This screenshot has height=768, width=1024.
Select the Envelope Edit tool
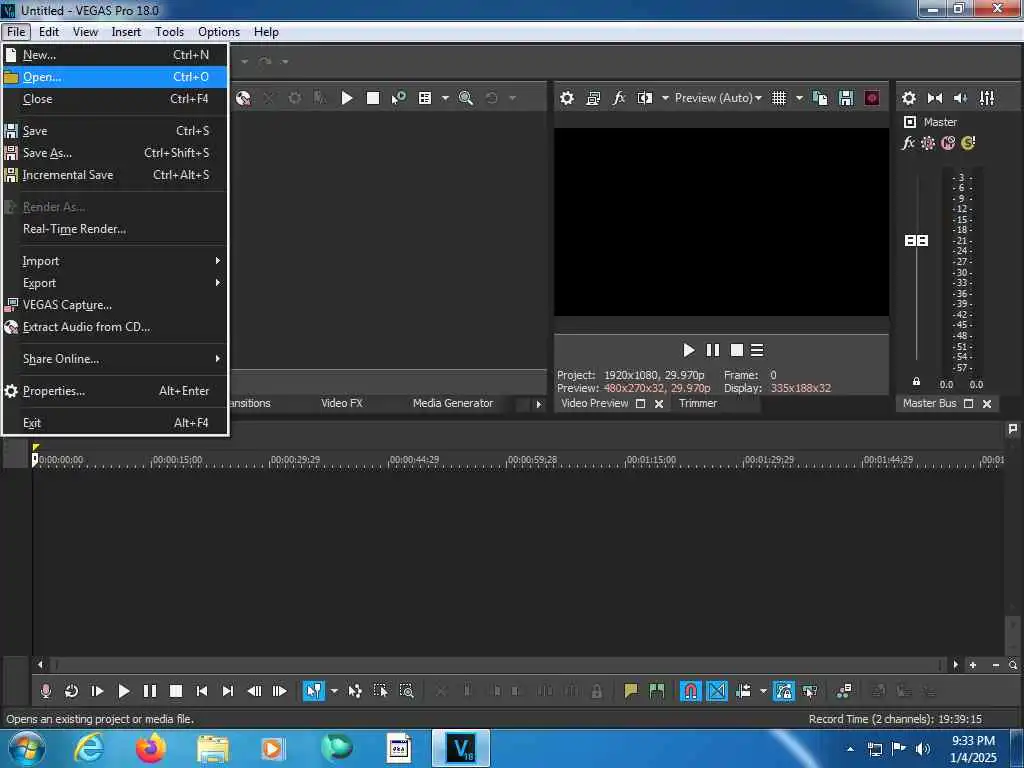(x=355, y=691)
